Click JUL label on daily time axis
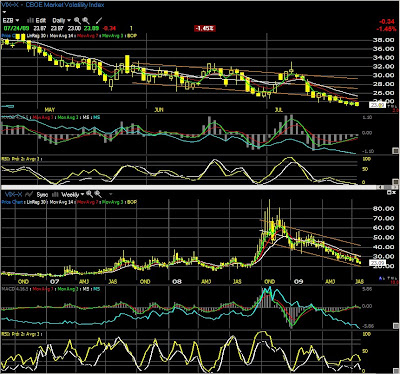Image resolution: width=400 pixels, height=374 pixels. 279,109
